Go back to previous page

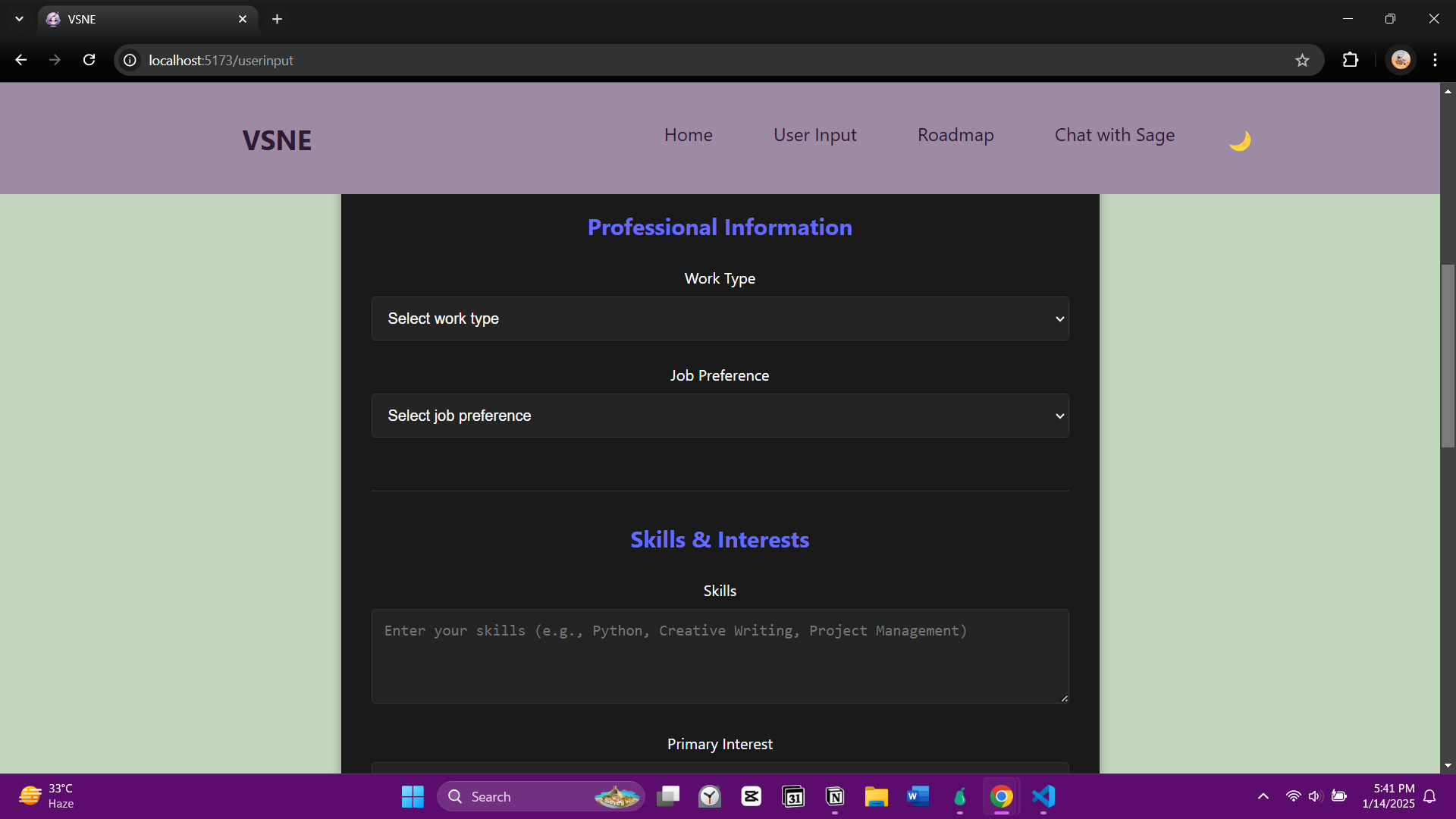pos(21,60)
